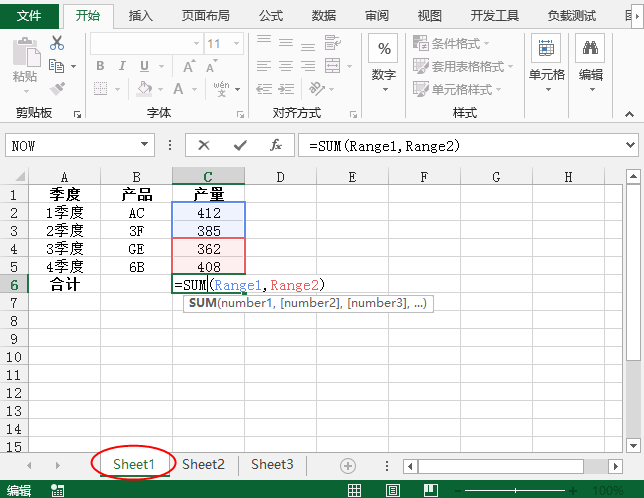Open the 字体 dialog launcher
The image size is (644, 498).
[x=240, y=115]
